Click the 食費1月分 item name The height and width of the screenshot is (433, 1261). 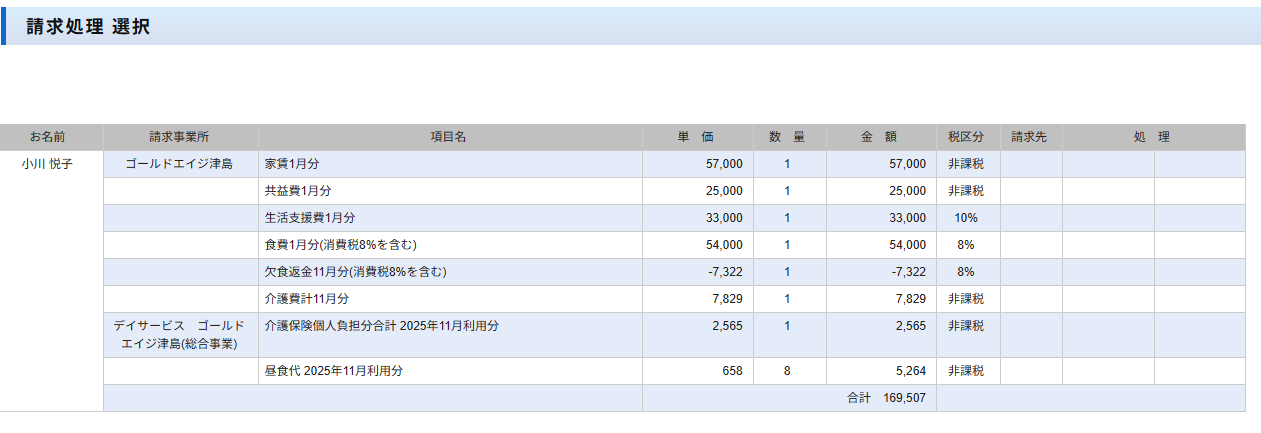pos(340,245)
